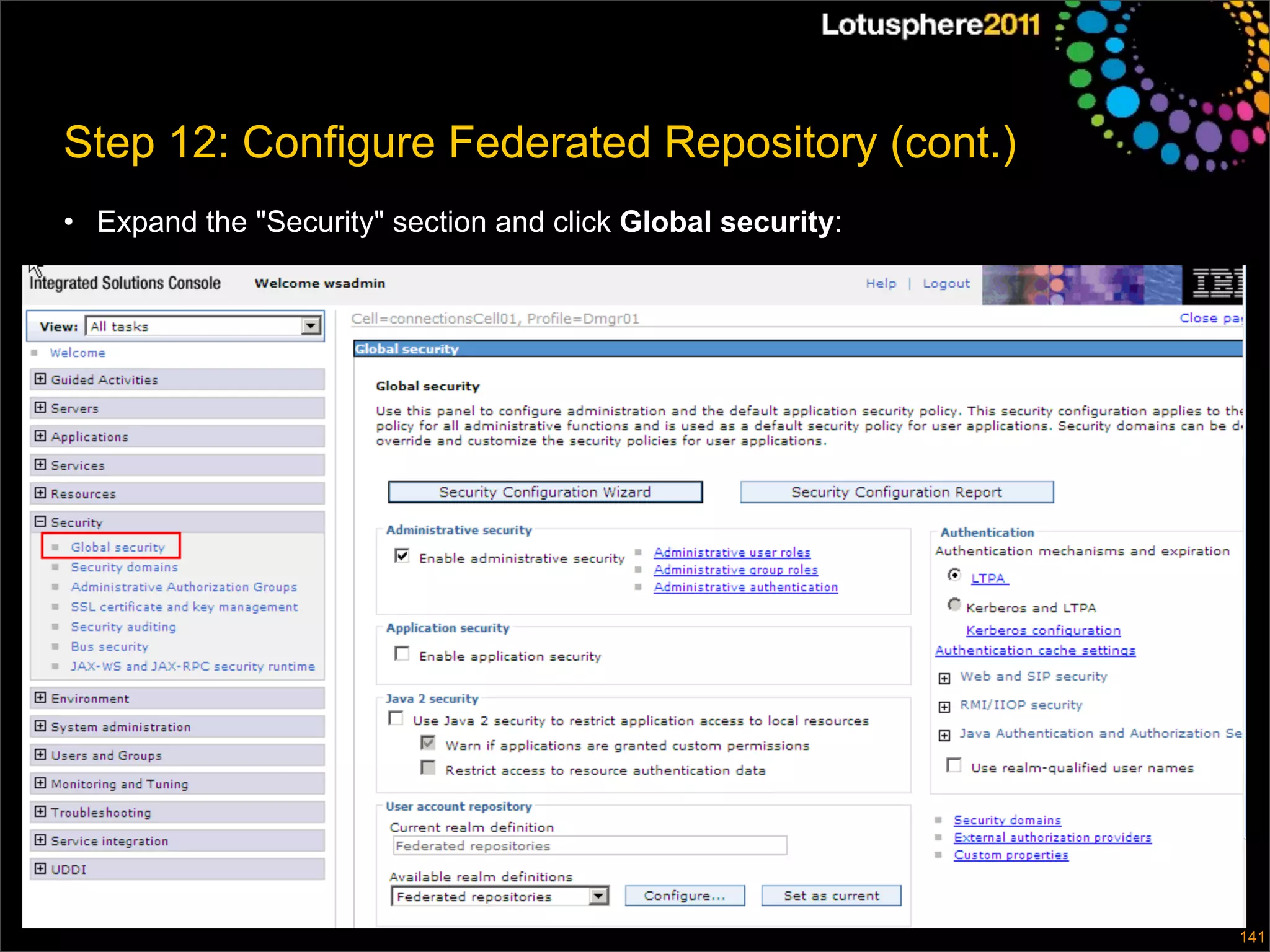Expand the System administration section
Image resolution: width=1270 pixels, height=952 pixels.
click(41, 726)
